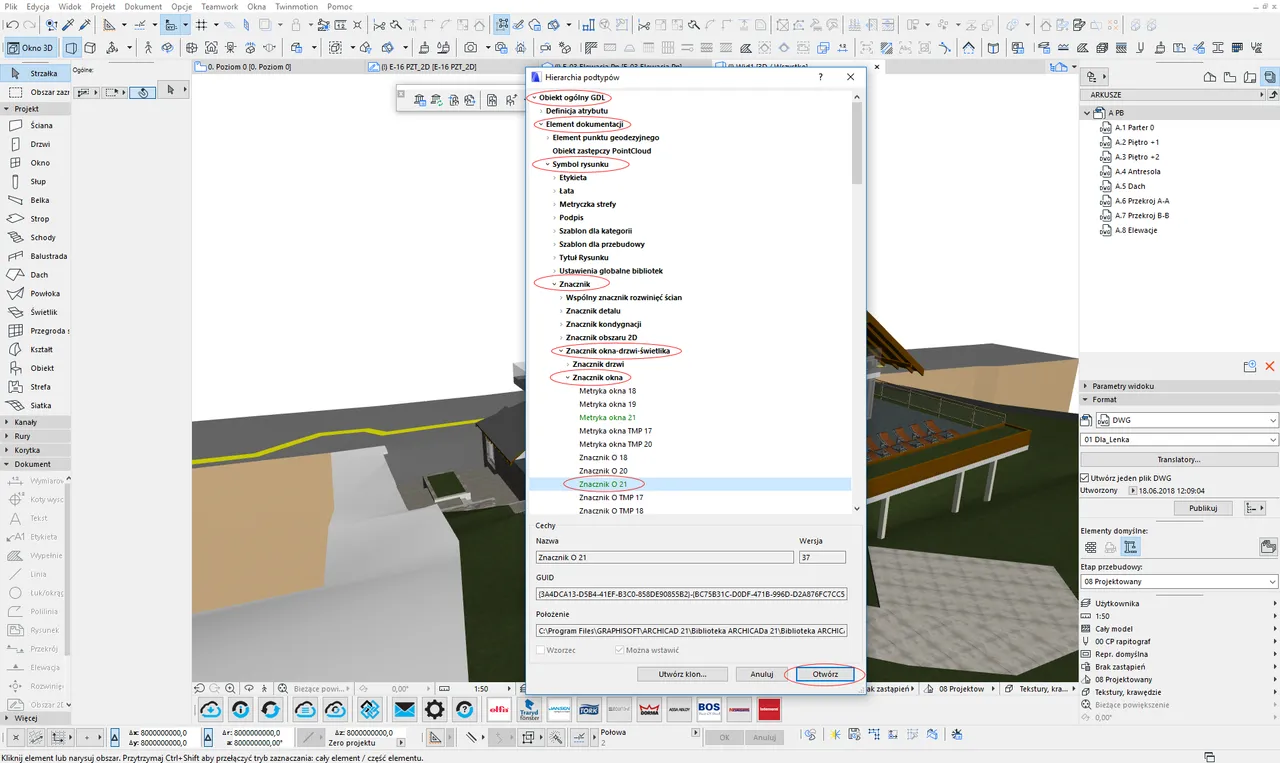Viewport: 1280px width, 763px height.
Task: Collapse the 'Obiekt ogólny GDL' node
Action: click(535, 97)
